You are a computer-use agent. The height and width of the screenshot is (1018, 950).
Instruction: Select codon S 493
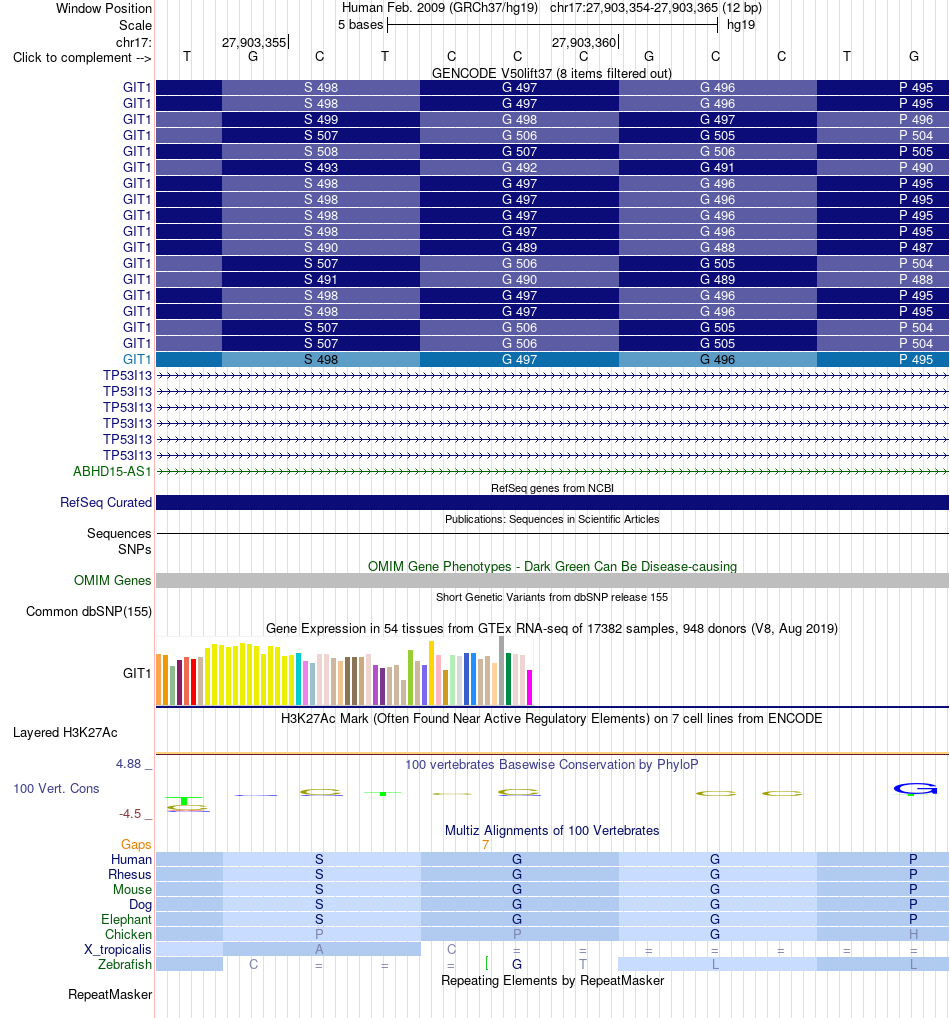pos(321,168)
